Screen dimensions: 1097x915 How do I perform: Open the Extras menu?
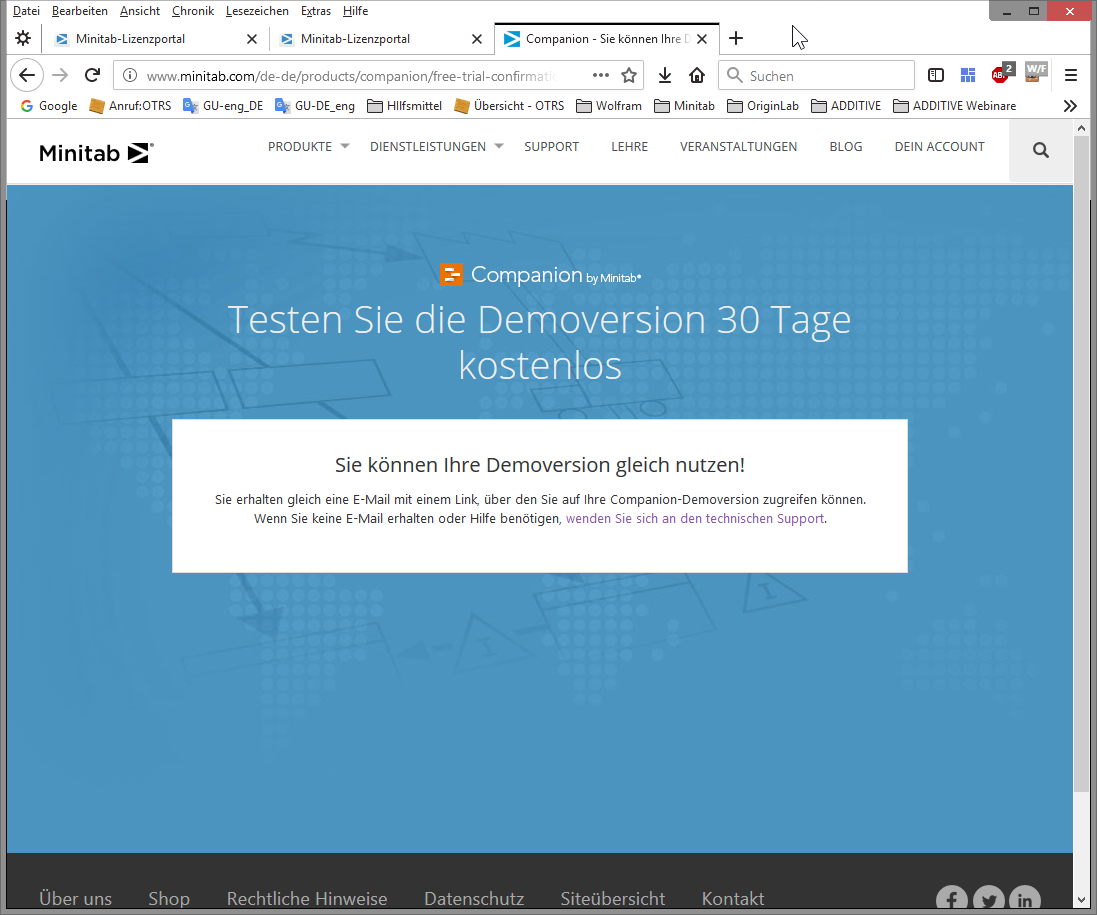(x=316, y=11)
